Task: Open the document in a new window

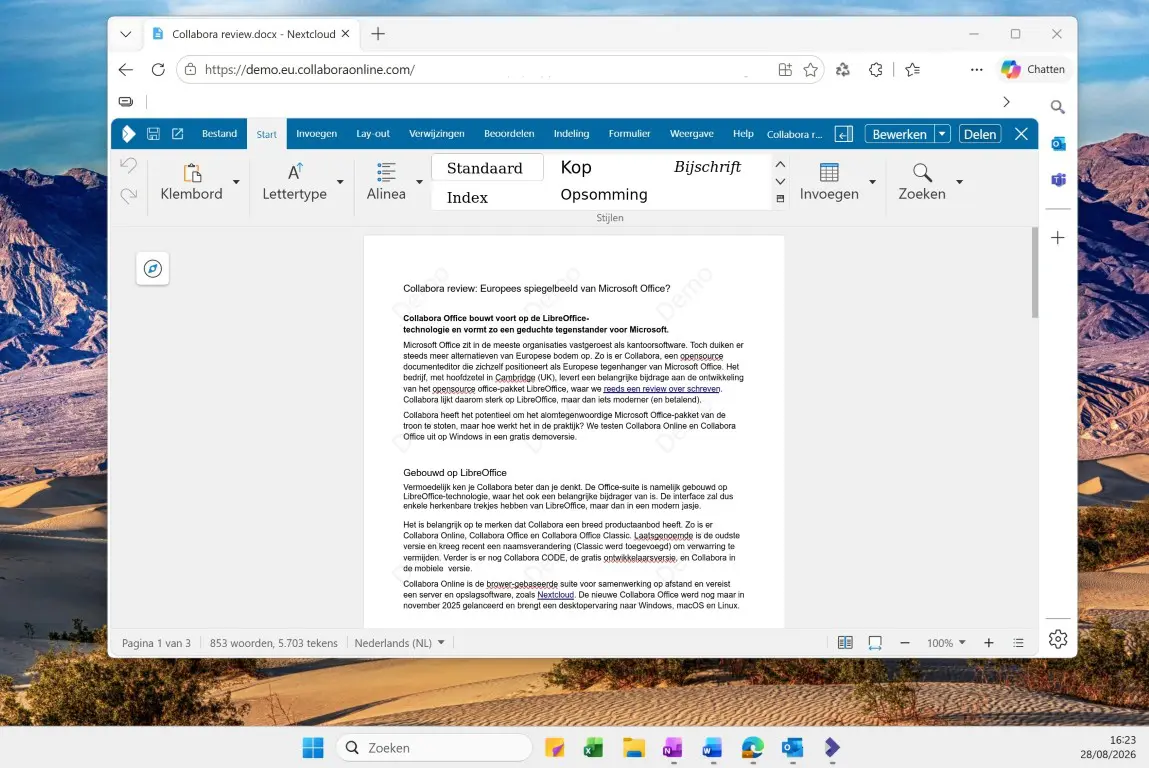Action: [177, 133]
